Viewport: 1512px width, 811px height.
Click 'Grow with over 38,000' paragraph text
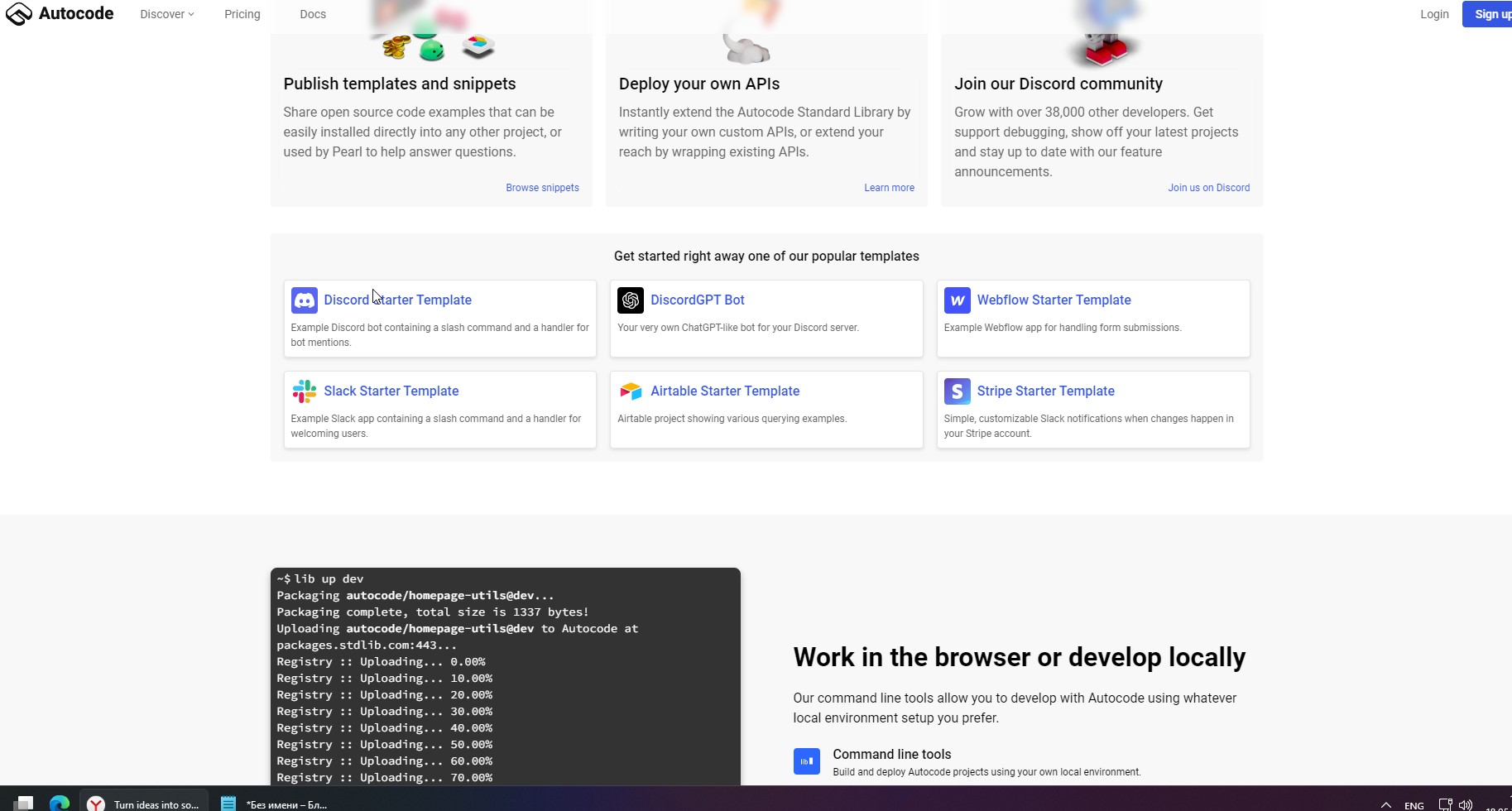pos(1097,142)
